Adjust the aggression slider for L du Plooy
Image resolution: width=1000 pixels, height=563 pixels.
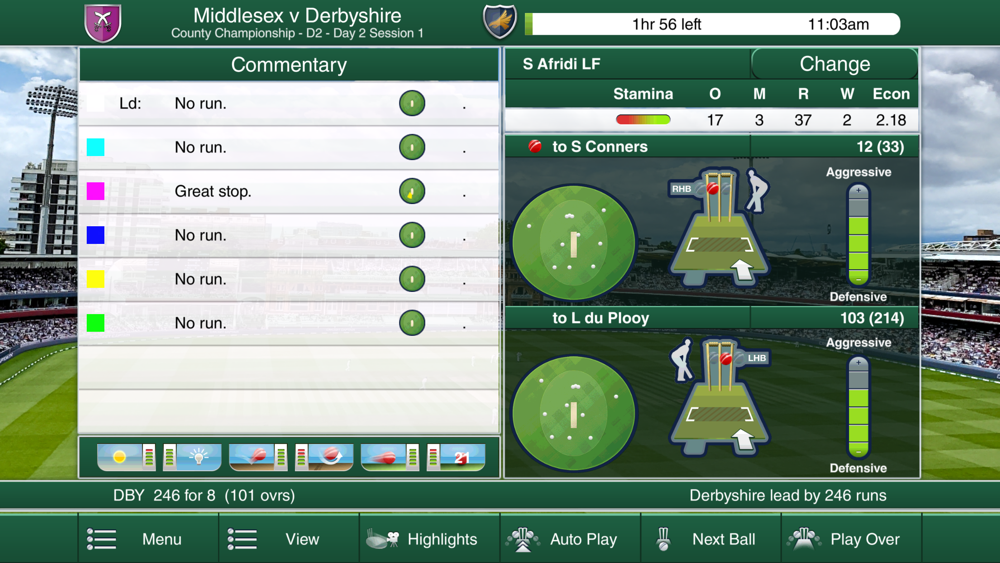point(858,407)
